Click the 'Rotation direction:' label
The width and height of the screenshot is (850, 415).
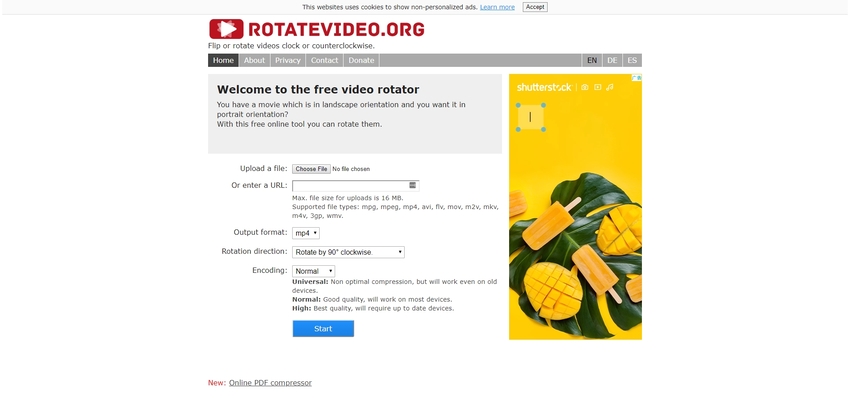[x=254, y=251]
